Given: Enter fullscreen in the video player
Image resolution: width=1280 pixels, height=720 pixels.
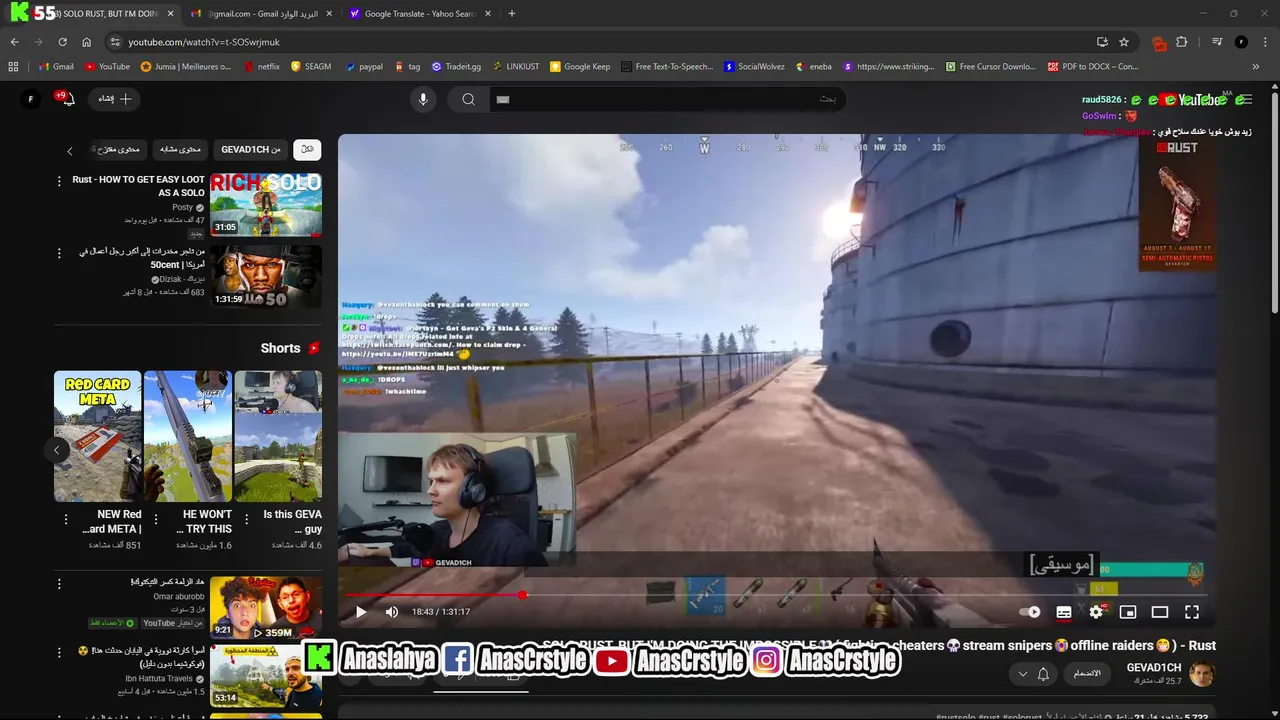Looking at the screenshot, I should (1192, 612).
